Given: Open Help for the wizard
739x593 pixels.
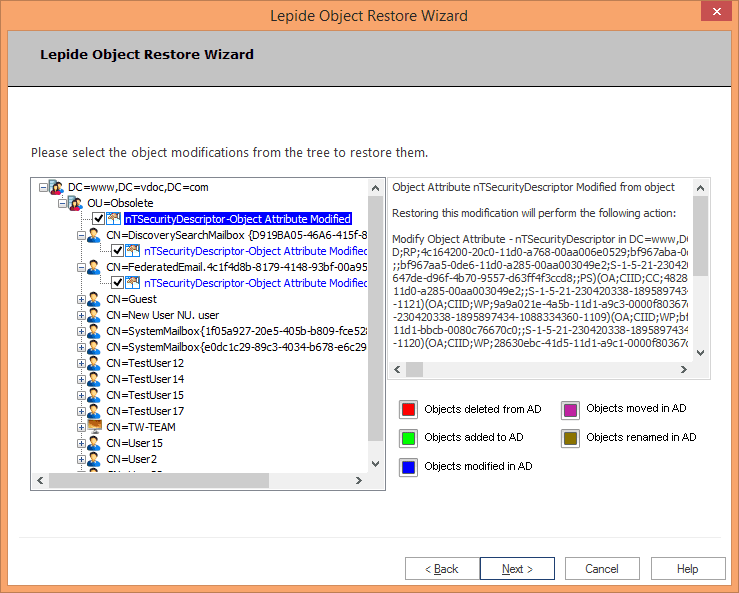Looking at the screenshot, I should coord(688,569).
